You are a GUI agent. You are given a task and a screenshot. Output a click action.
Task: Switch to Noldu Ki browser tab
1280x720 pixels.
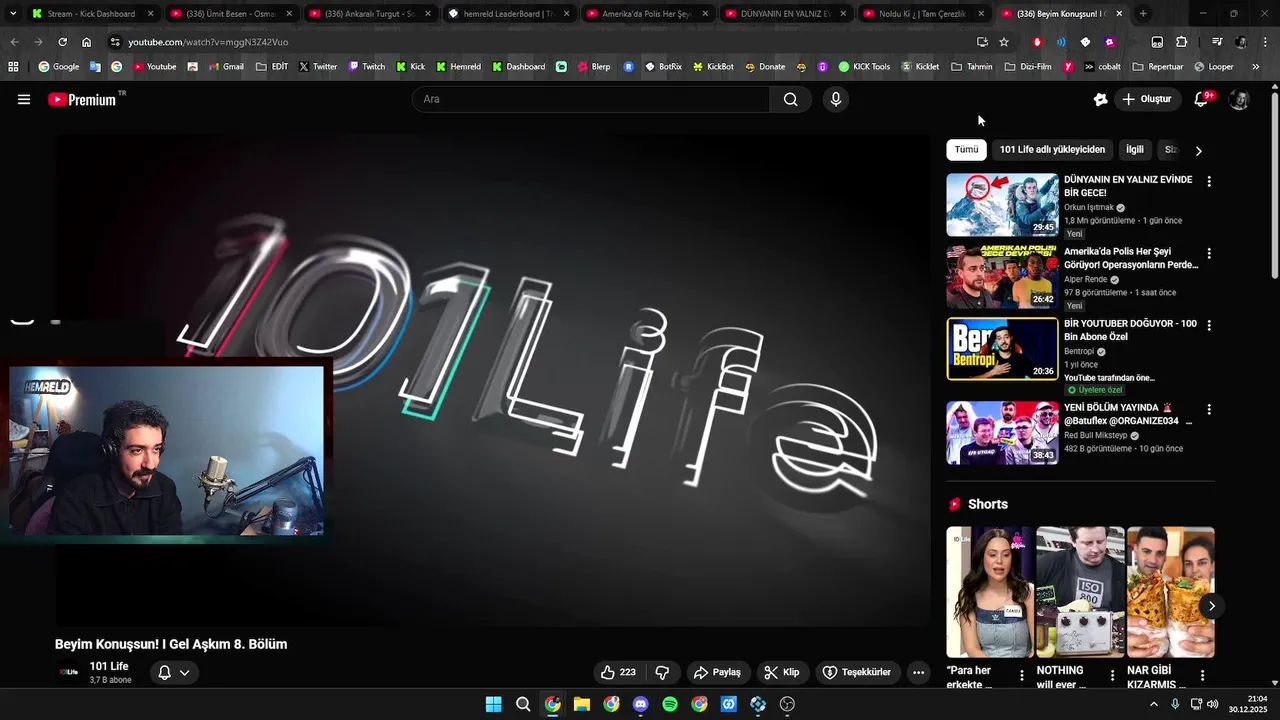(x=923, y=14)
